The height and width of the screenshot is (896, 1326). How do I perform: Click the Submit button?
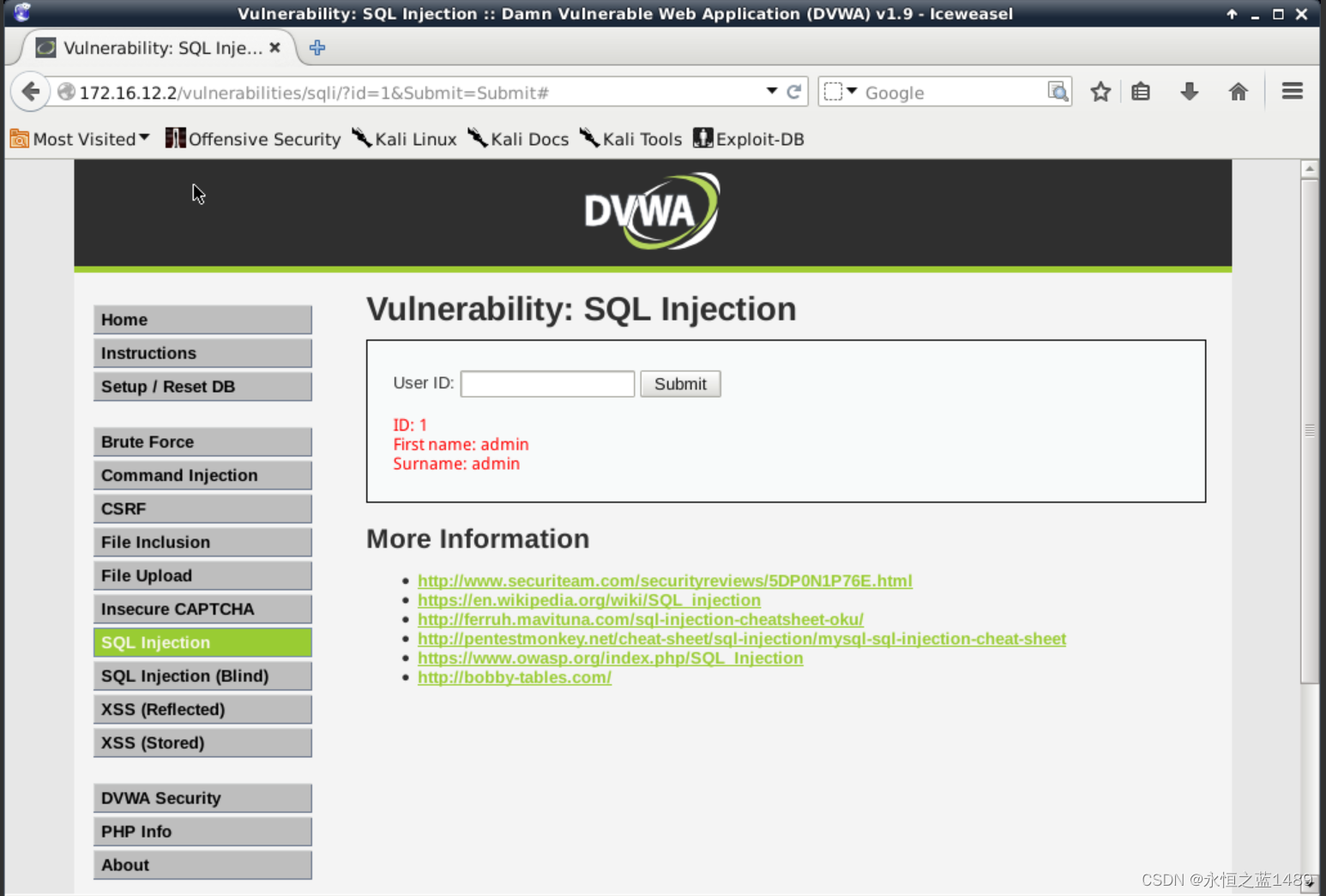[x=680, y=384]
